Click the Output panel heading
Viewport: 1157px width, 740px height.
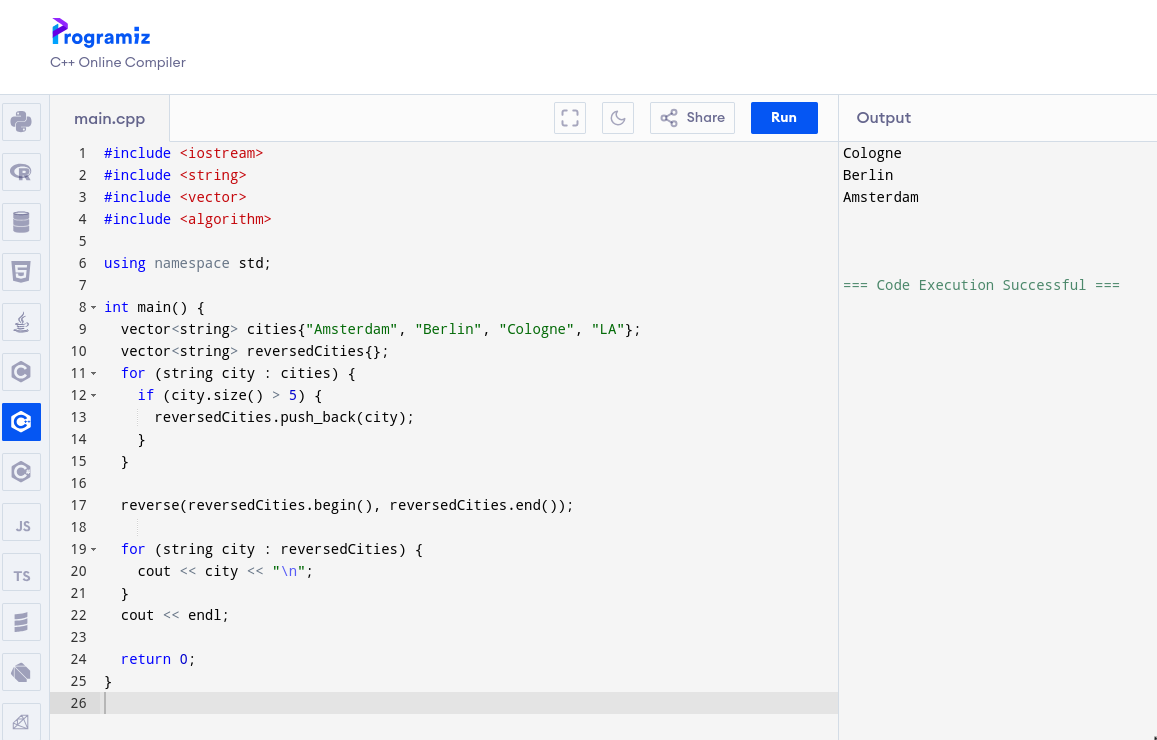[883, 118]
